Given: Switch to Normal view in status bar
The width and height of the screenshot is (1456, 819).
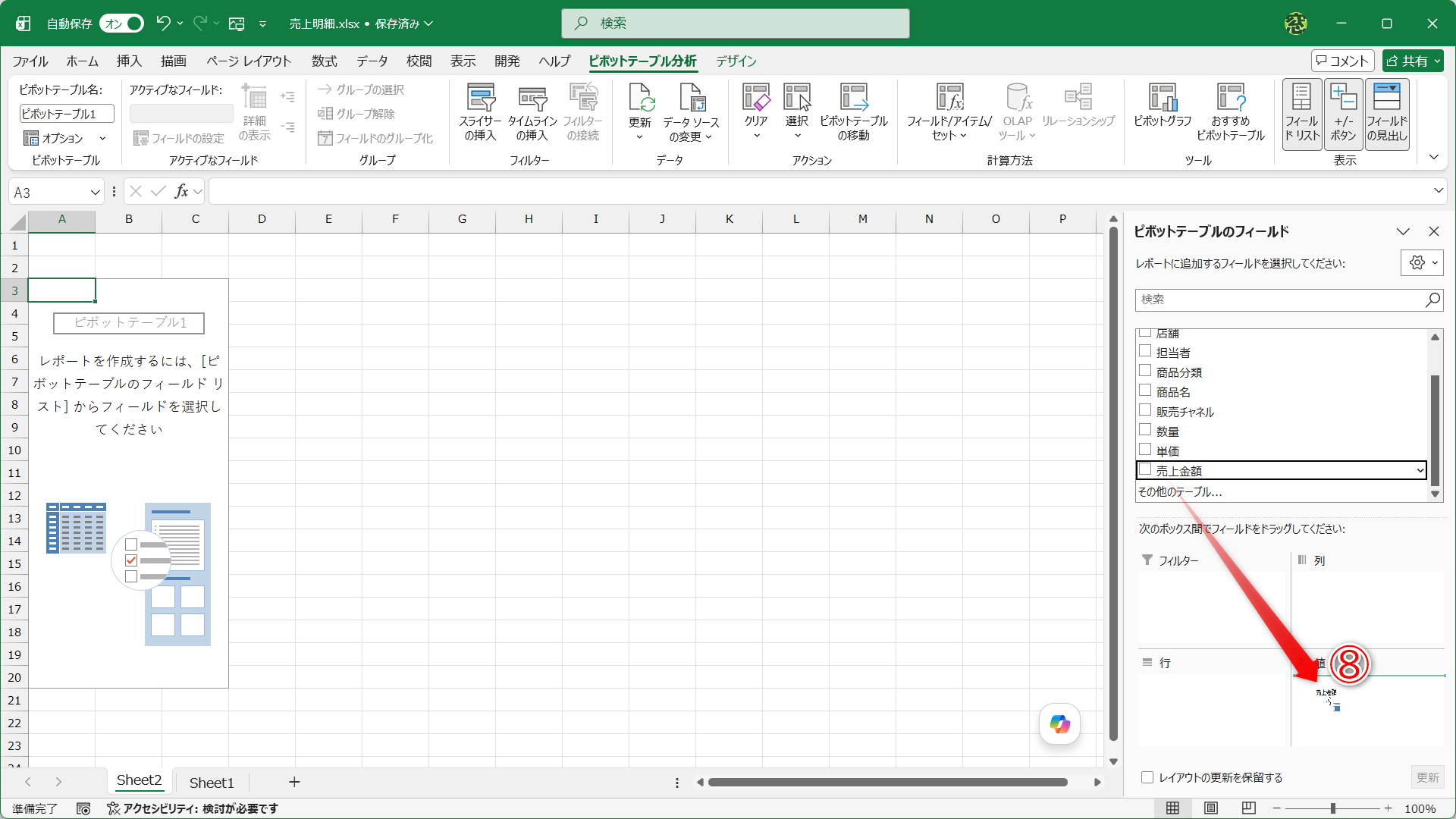Looking at the screenshot, I should (x=1172, y=808).
